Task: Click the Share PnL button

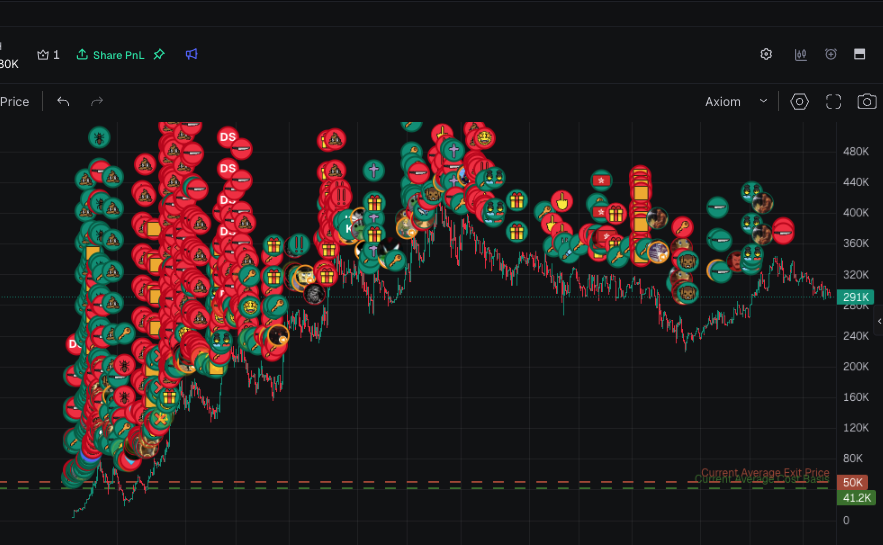Action: (110, 55)
